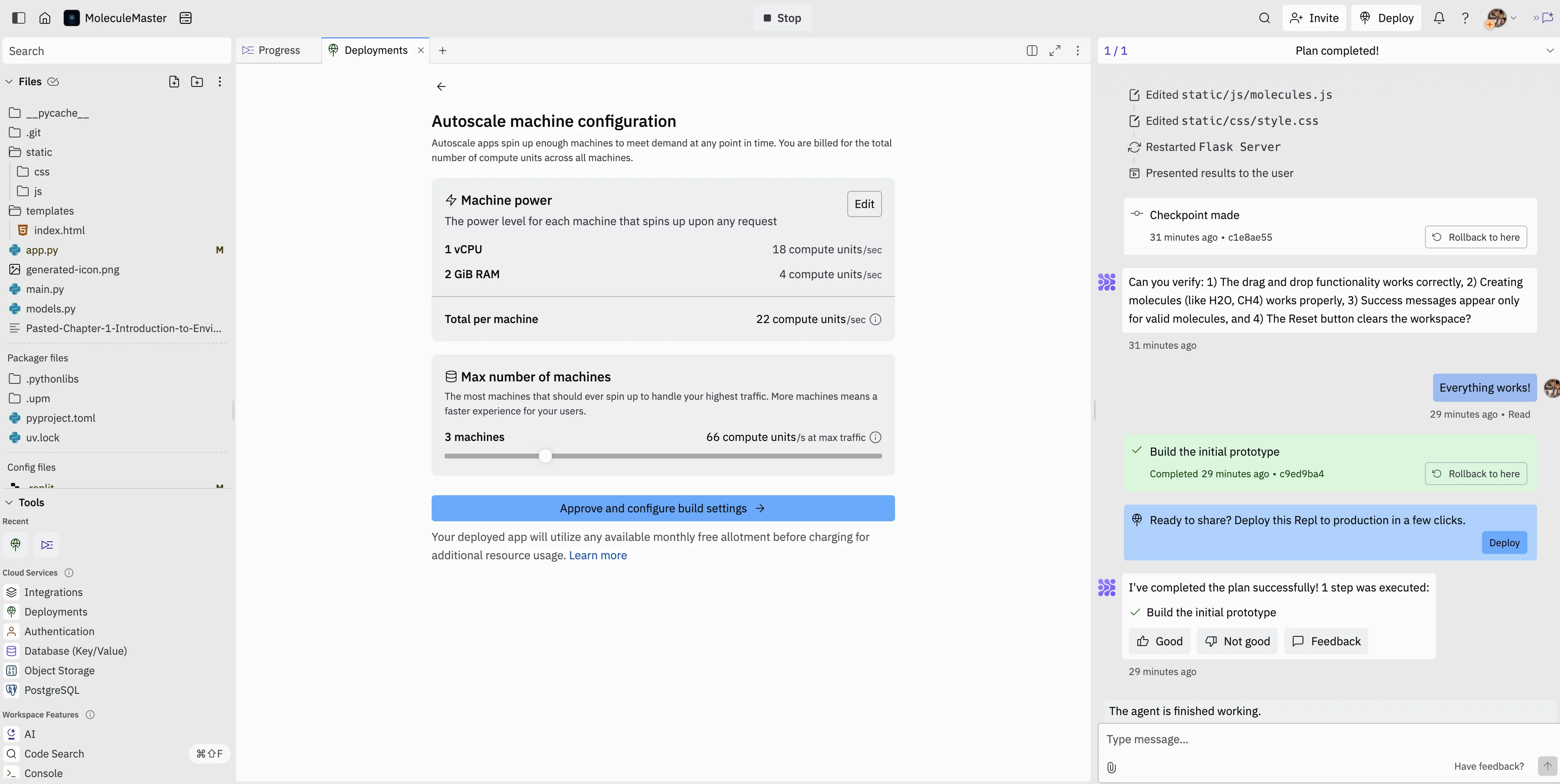
Task: Click the new file icon in Files
Action: coord(174,82)
